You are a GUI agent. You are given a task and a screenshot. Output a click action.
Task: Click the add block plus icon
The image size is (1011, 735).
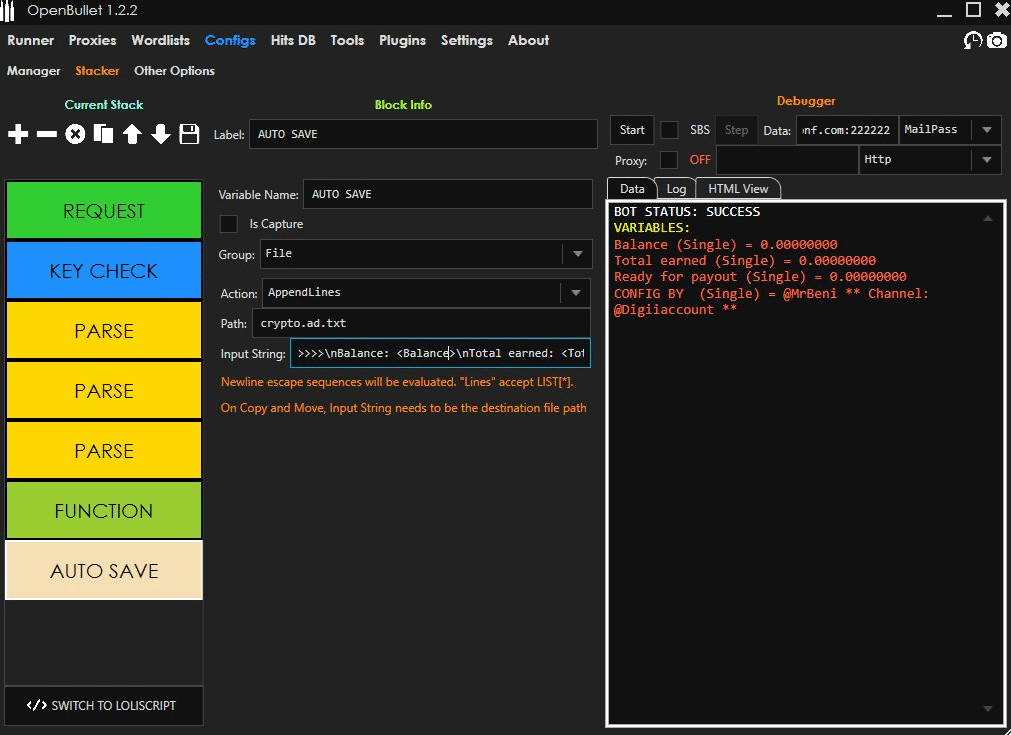tap(18, 134)
